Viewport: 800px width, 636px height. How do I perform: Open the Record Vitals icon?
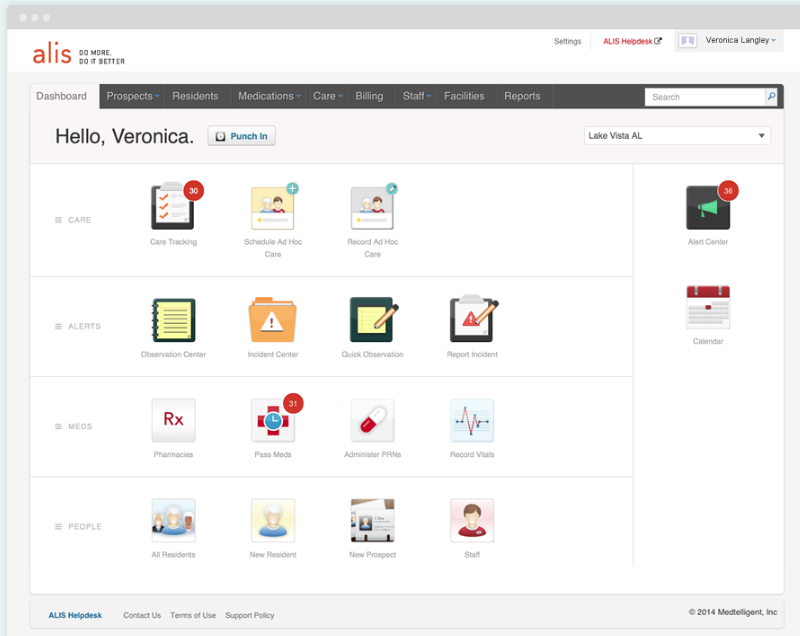(x=472, y=420)
